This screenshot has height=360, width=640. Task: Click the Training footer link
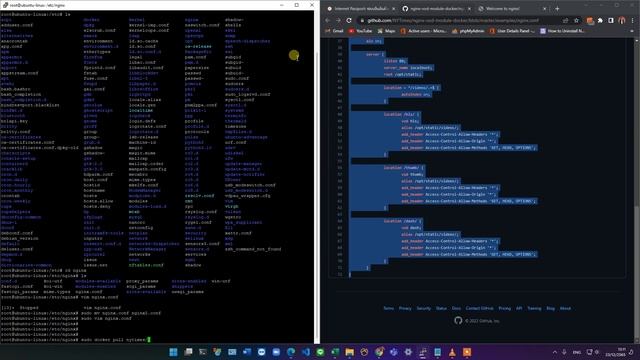[x=534, y=309]
